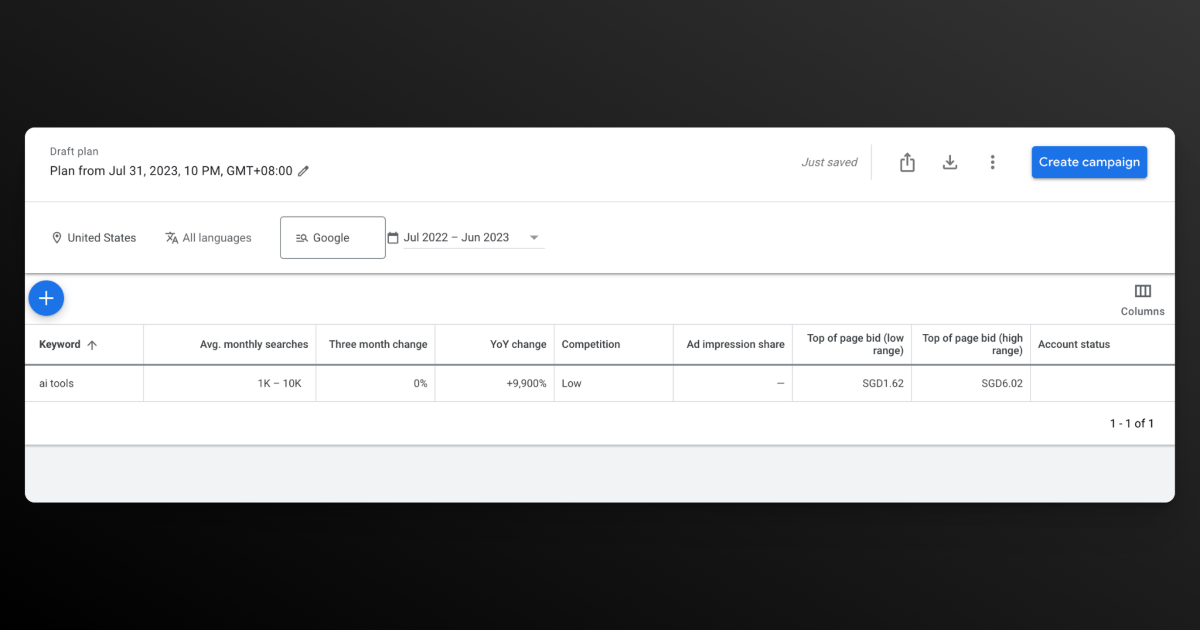Image resolution: width=1200 pixels, height=630 pixels.
Task: Click the '+9,900%' YoY change value
Action: tap(526, 384)
